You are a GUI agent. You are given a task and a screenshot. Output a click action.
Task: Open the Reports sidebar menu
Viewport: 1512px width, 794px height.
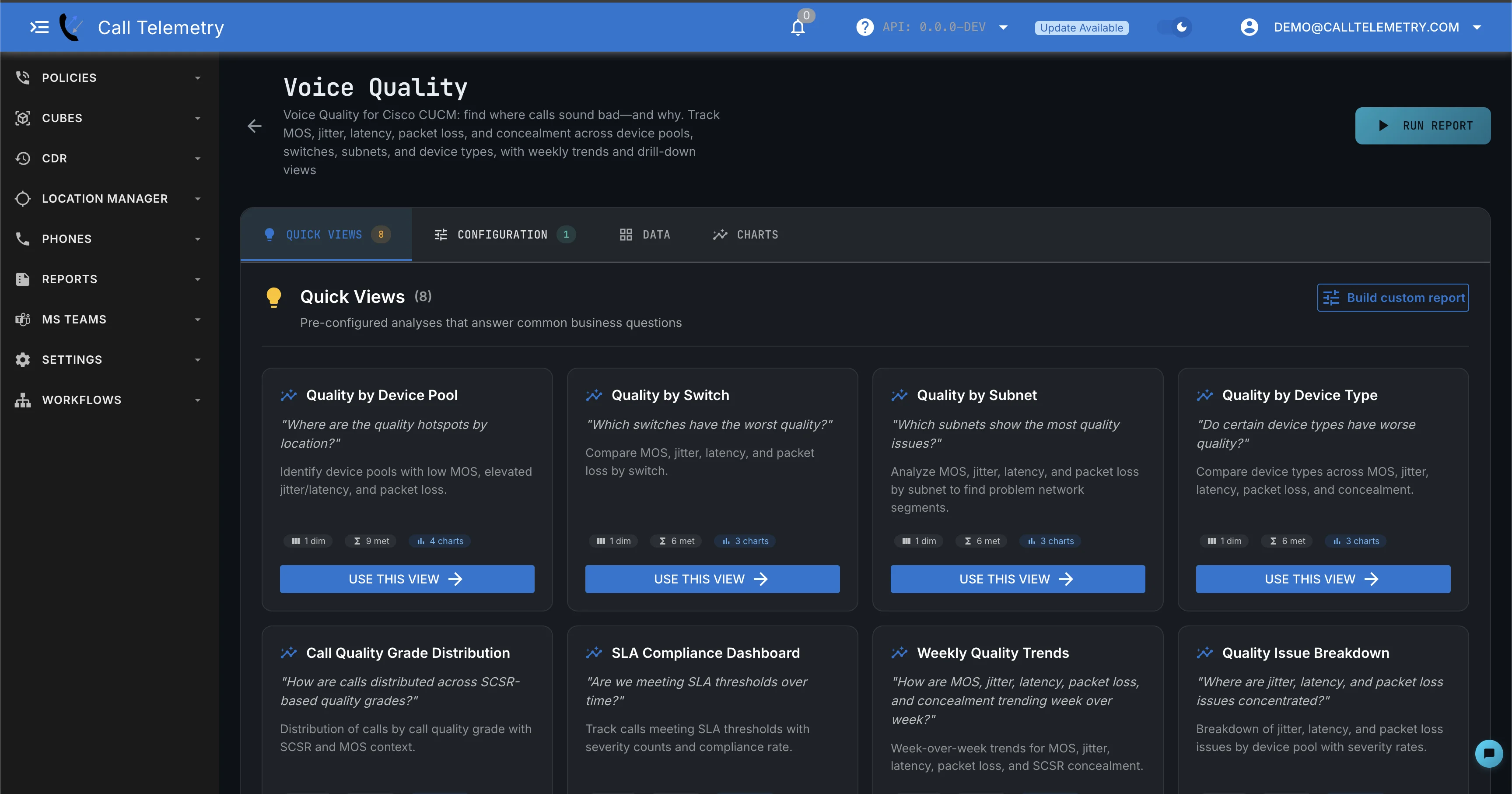[109, 279]
